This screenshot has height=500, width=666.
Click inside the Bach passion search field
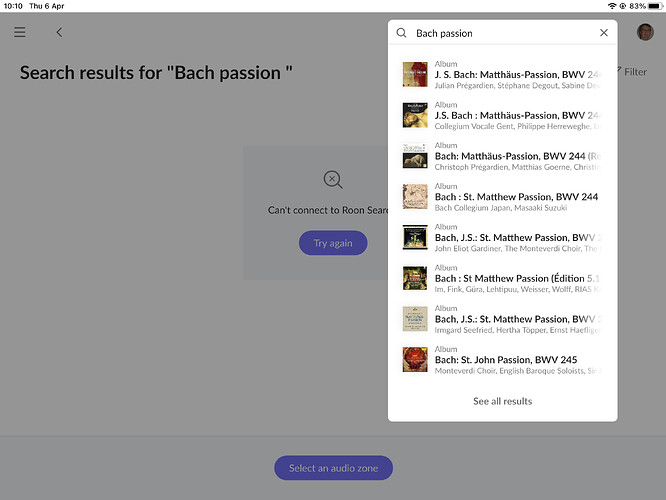pos(500,33)
